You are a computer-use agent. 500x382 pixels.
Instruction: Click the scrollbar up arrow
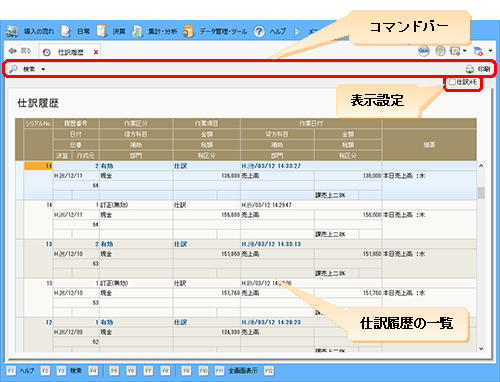click(x=481, y=166)
